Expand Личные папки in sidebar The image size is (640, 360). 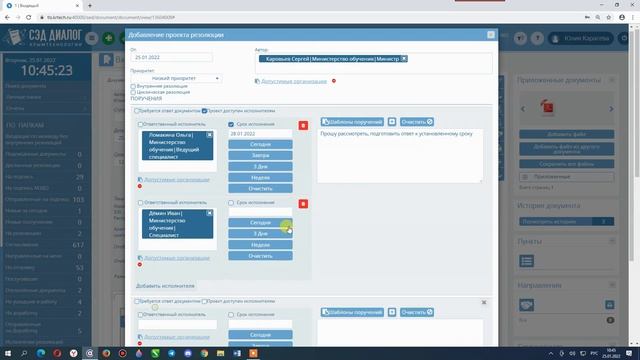[47, 97]
